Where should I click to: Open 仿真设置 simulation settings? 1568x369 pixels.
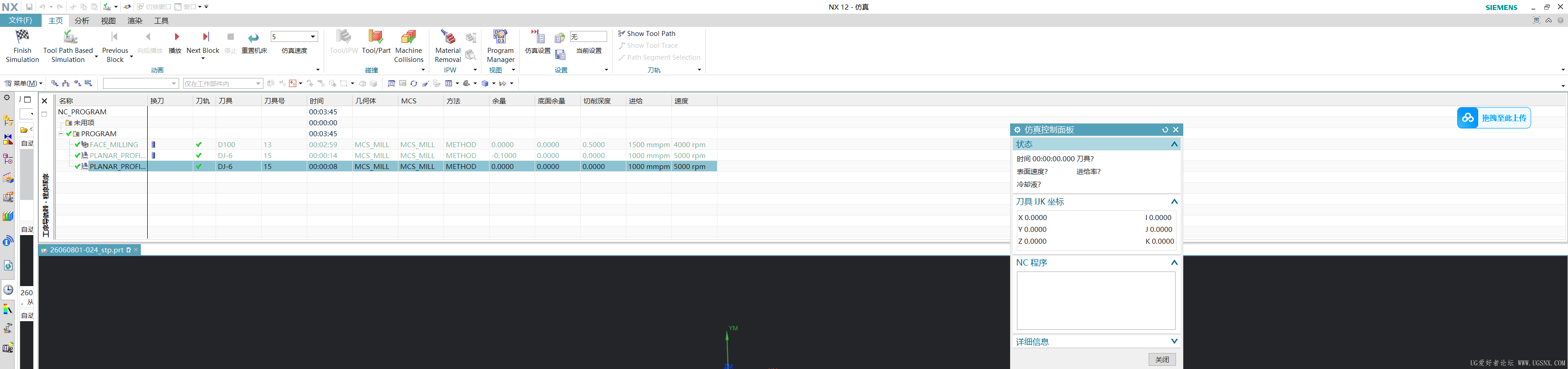tap(537, 42)
